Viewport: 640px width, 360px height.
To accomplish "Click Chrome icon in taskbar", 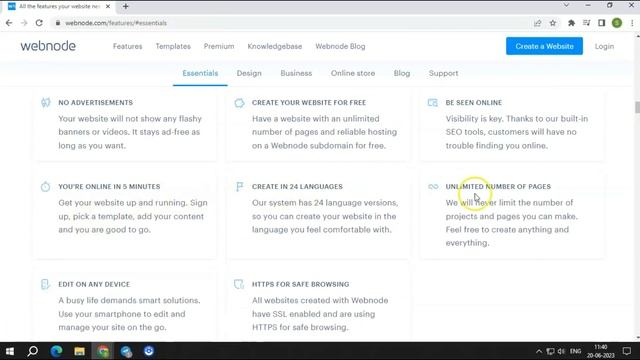I will 103,351.
